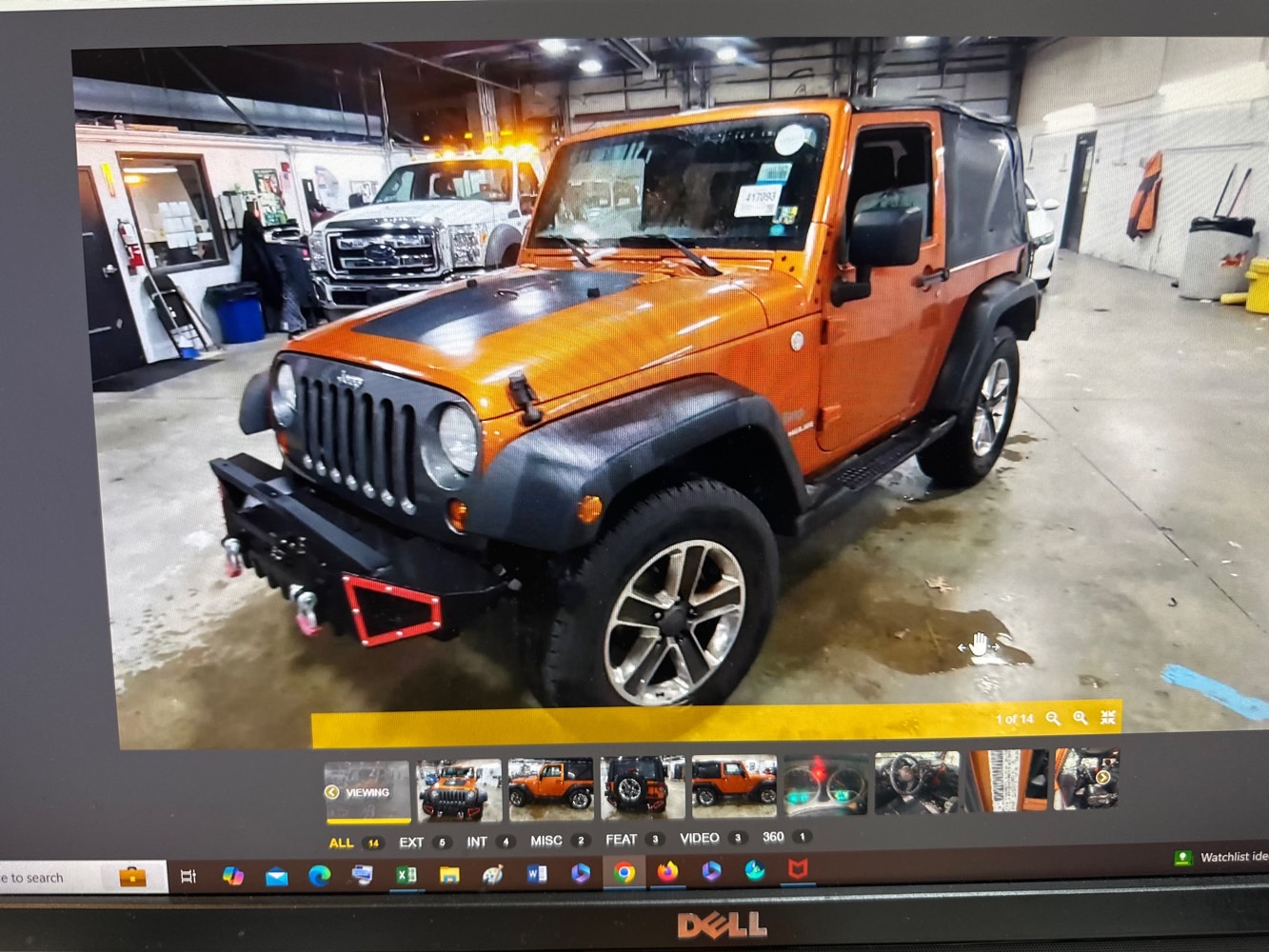
Task: Open the right side-view Jeep thumbnail
Action: (734, 785)
